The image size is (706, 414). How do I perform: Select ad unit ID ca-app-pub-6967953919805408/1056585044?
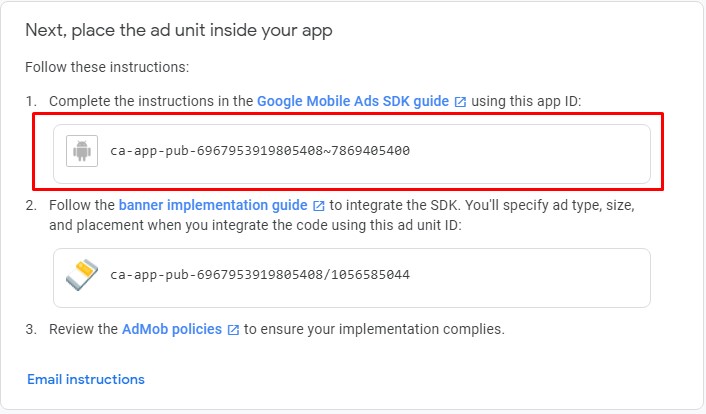click(260, 274)
